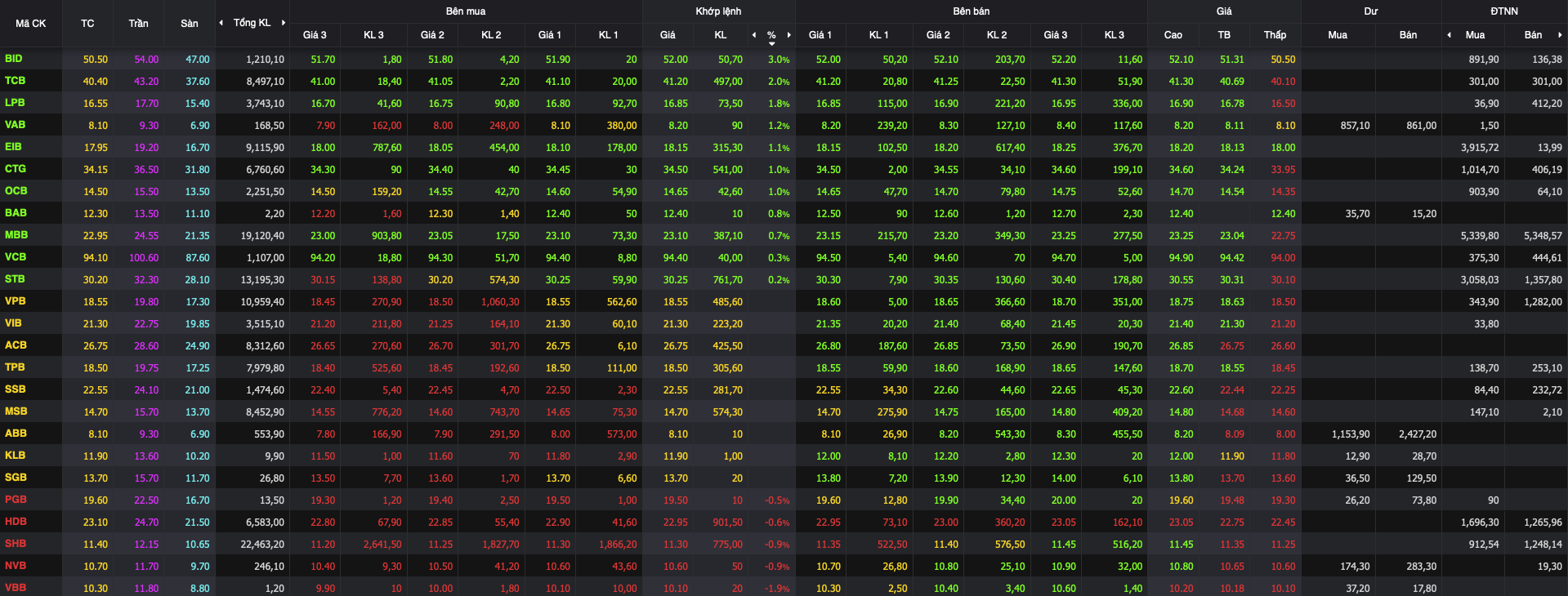This screenshot has width=1568, height=596.
Task: Click the Bên bán group header
Action: (x=972, y=11)
